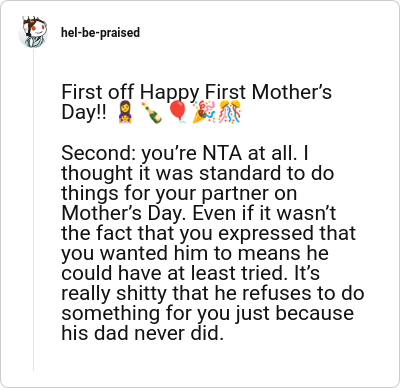Click the "thought it was standard to do" line
This screenshot has height=388, width=400.
[198, 173]
